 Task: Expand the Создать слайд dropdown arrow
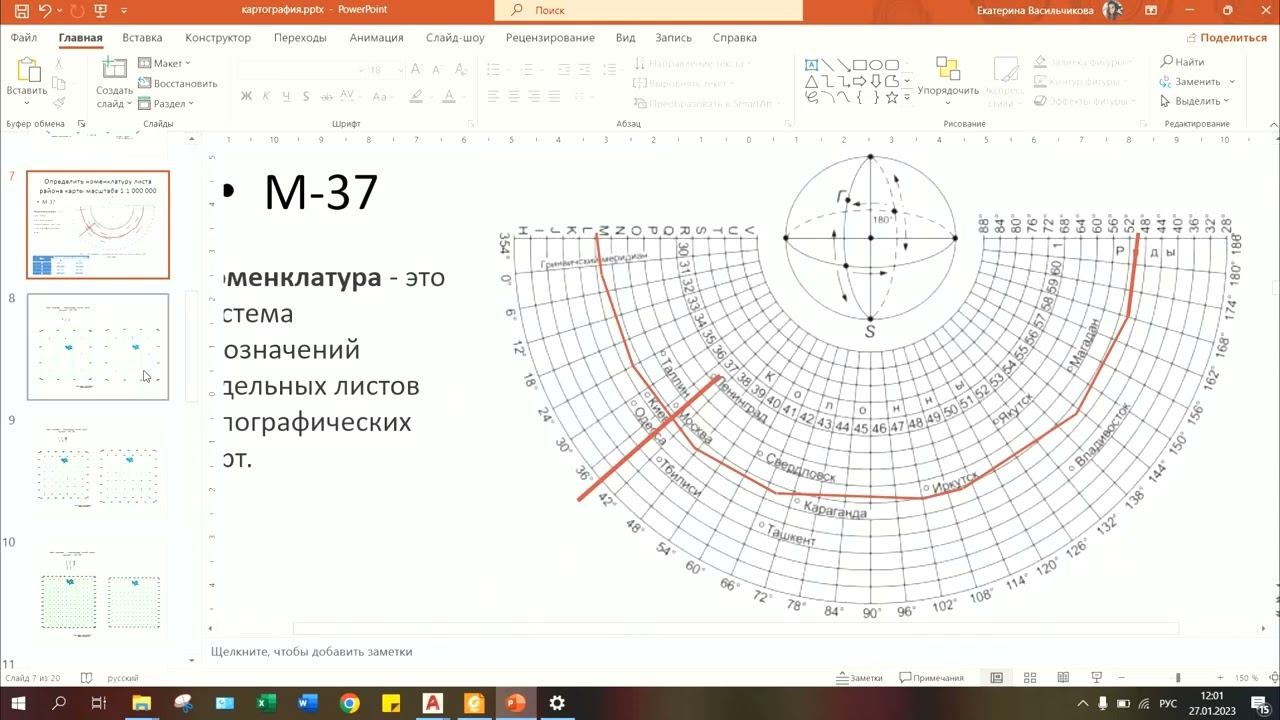(129, 103)
